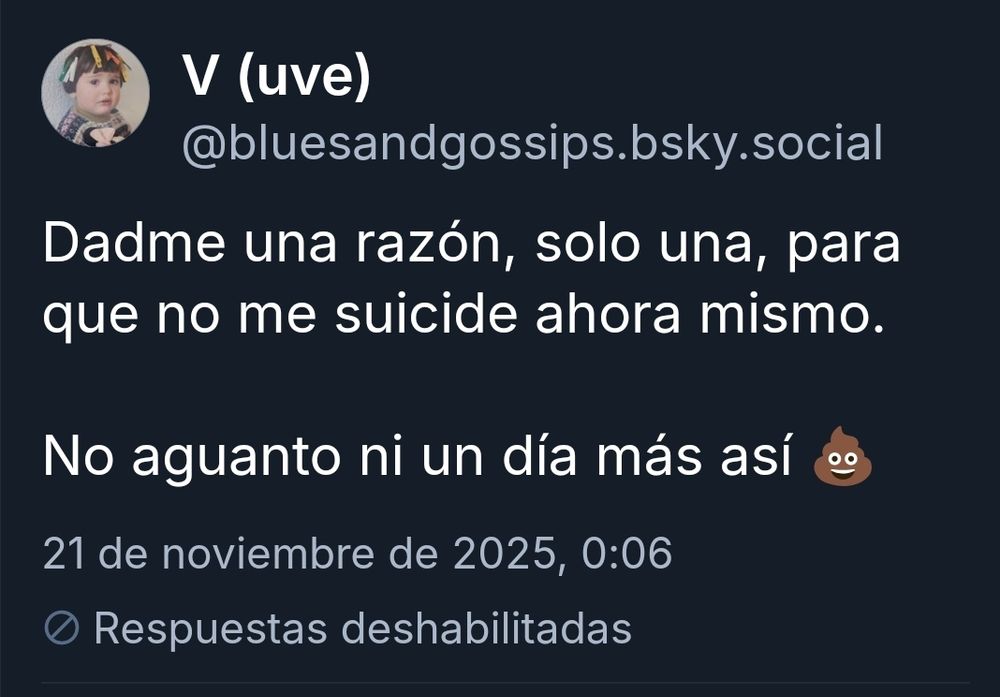The image size is (1000, 697).
Task: Click the (uve) part of the name
Action: [x=304, y=77]
